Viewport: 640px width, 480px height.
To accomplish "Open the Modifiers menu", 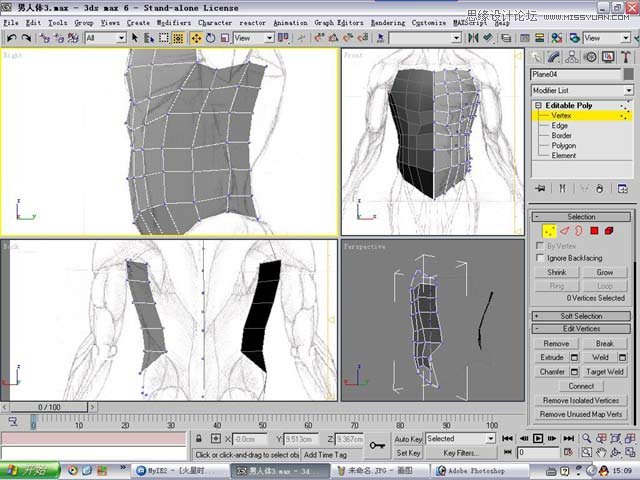I will (174, 22).
